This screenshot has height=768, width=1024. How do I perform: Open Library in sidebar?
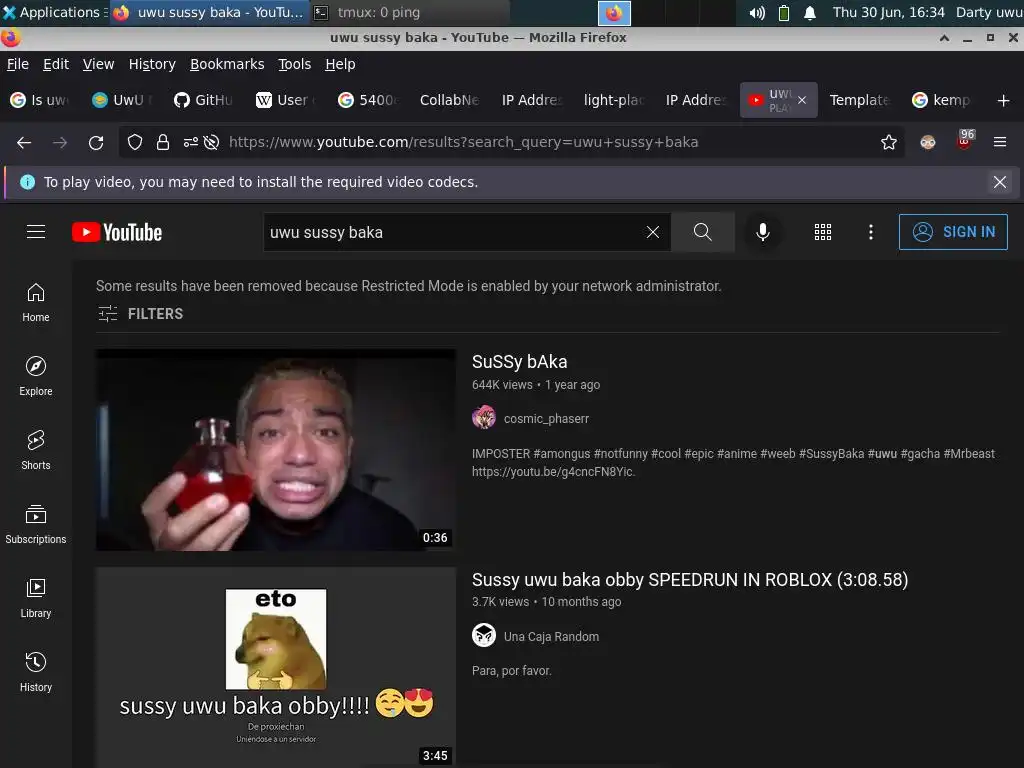36,598
